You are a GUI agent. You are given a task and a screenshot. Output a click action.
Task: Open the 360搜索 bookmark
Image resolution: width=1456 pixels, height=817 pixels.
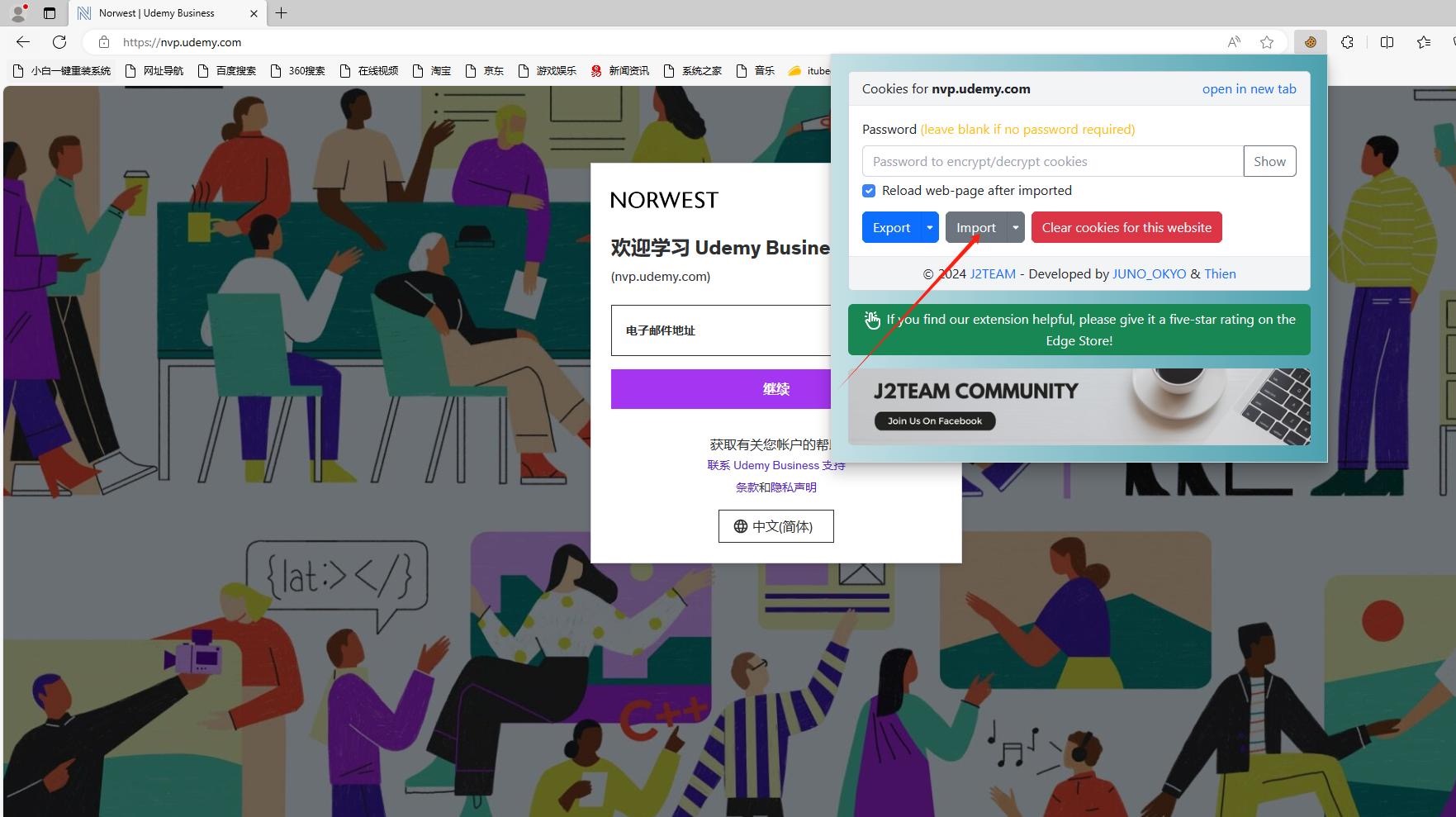[298, 71]
